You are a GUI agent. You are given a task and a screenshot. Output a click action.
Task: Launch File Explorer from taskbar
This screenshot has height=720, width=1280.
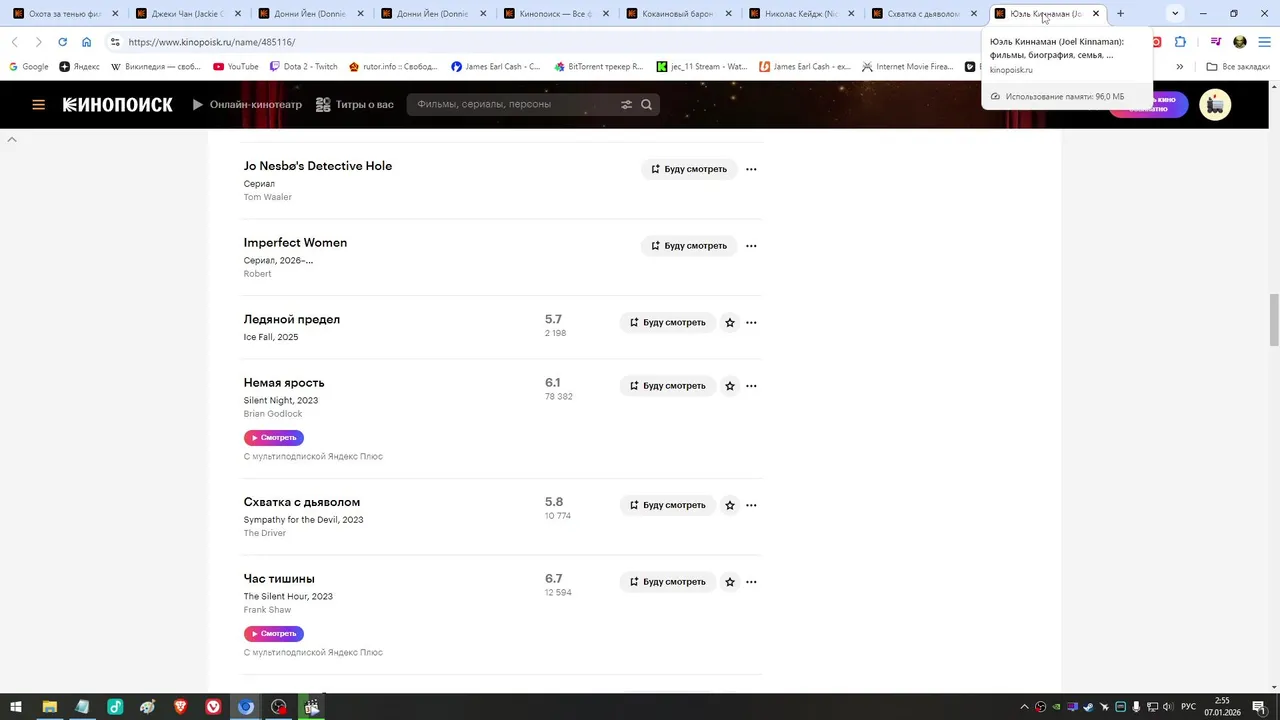tap(49, 707)
